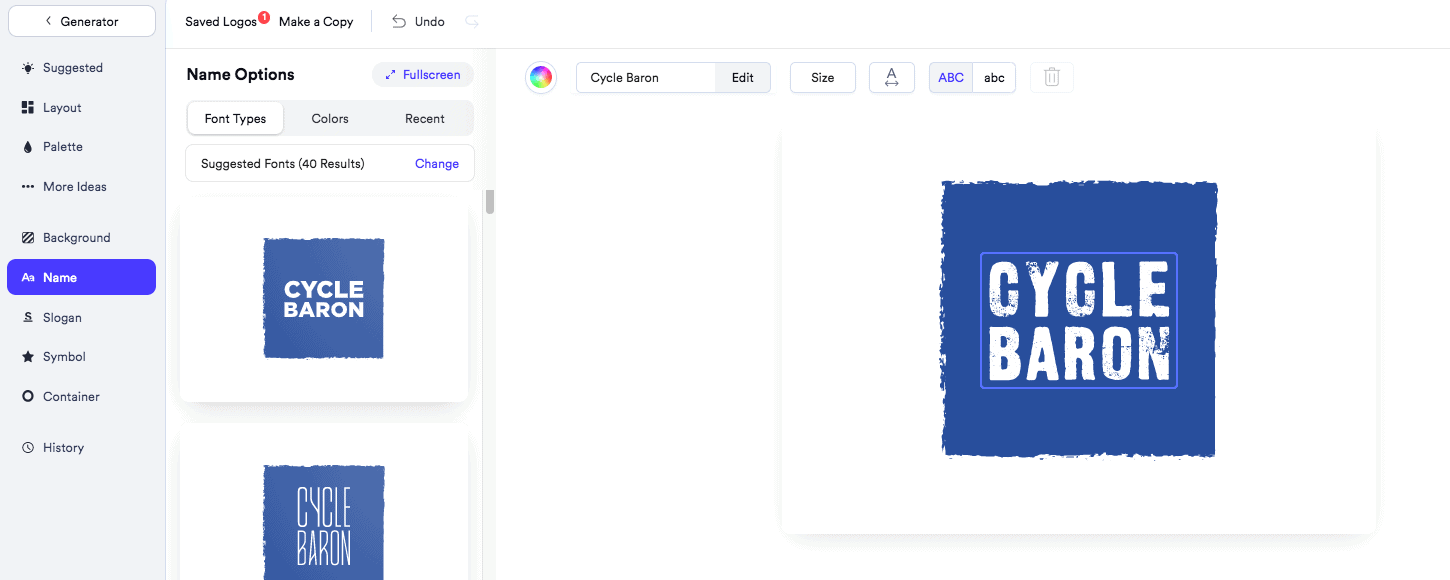Click the trash delete icon

point(1051,78)
